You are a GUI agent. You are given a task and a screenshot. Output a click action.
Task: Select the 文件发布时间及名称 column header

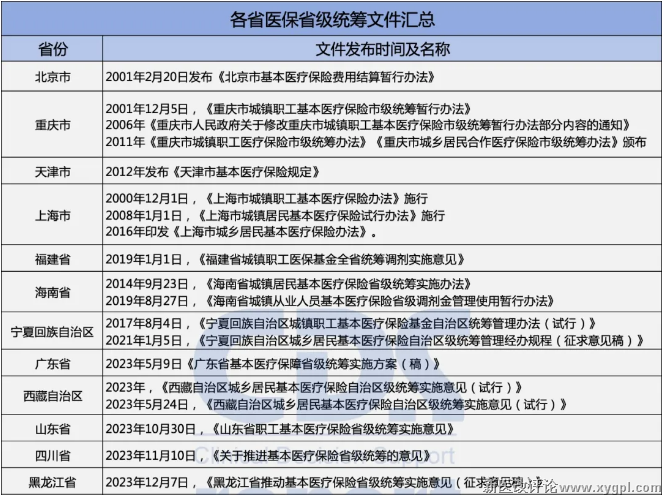(382, 49)
